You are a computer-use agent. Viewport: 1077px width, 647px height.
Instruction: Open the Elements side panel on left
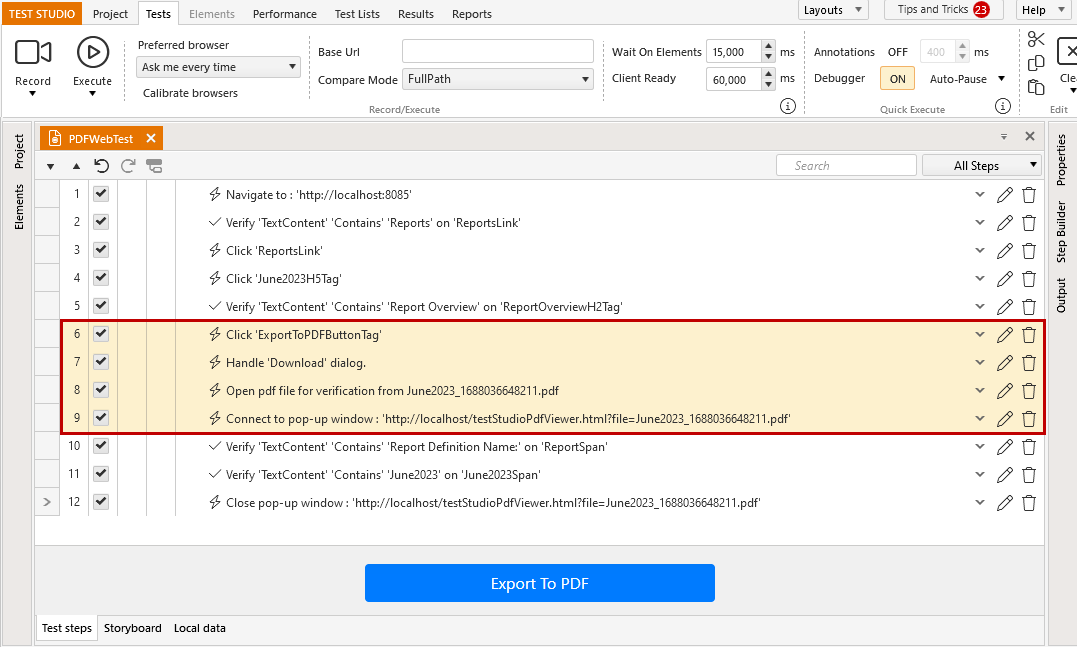tap(19, 207)
